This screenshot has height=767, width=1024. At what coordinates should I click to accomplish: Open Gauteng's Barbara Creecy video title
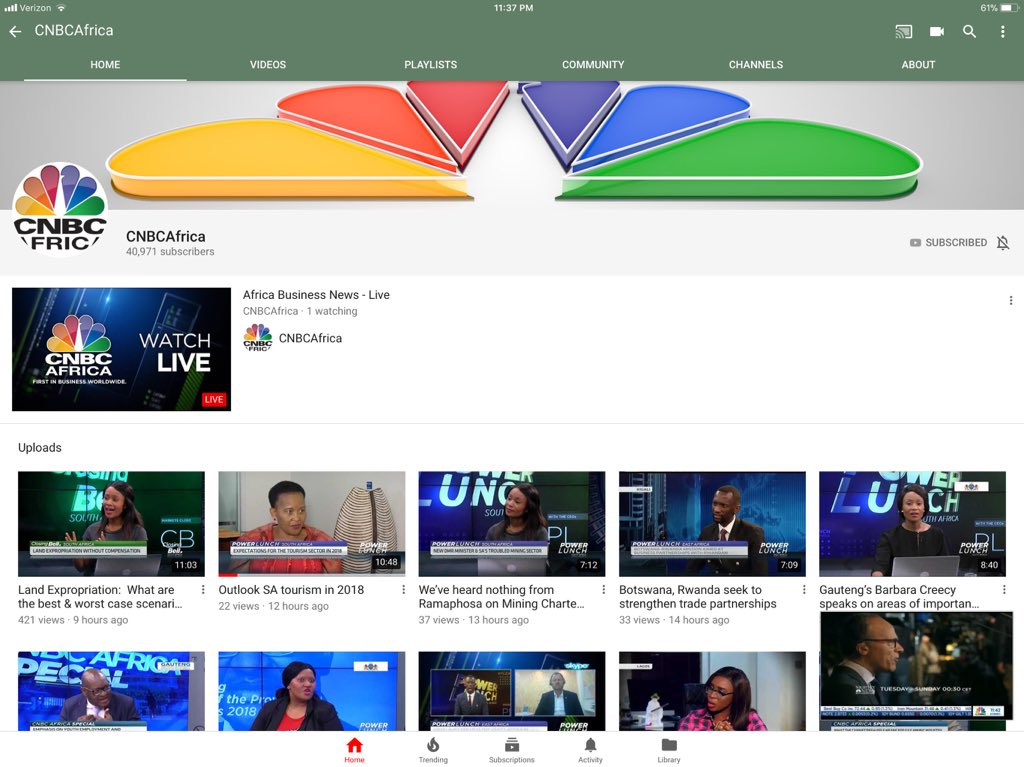coord(899,596)
